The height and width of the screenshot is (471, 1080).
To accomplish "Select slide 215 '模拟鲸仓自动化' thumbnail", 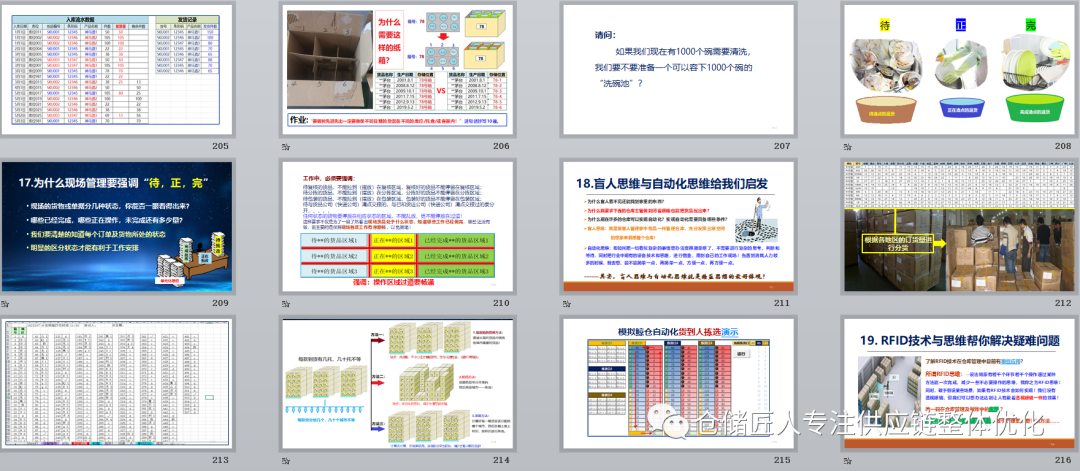I will click(x=678, y=384).
